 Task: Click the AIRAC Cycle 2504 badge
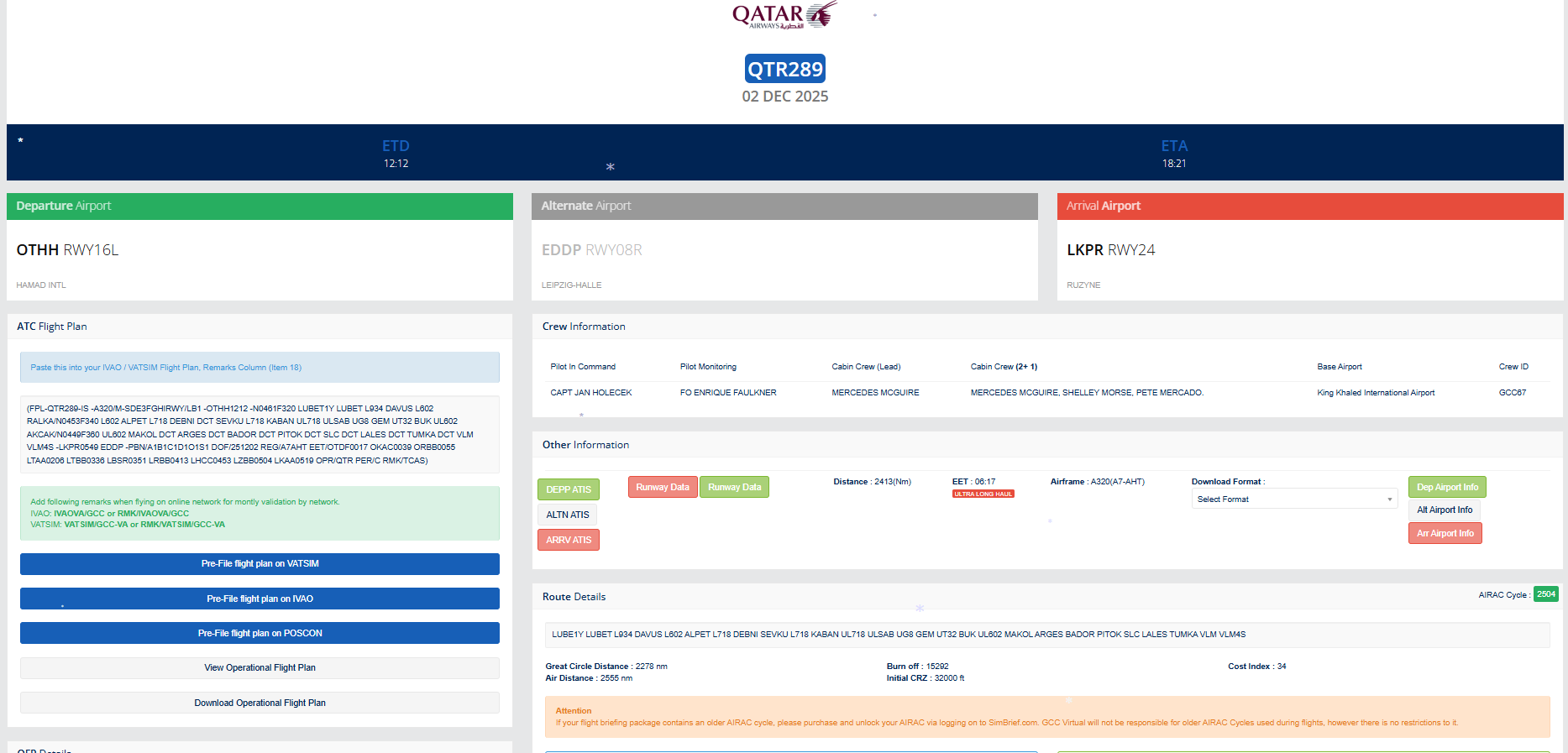pyautogui.click(x=1545, y=594)
